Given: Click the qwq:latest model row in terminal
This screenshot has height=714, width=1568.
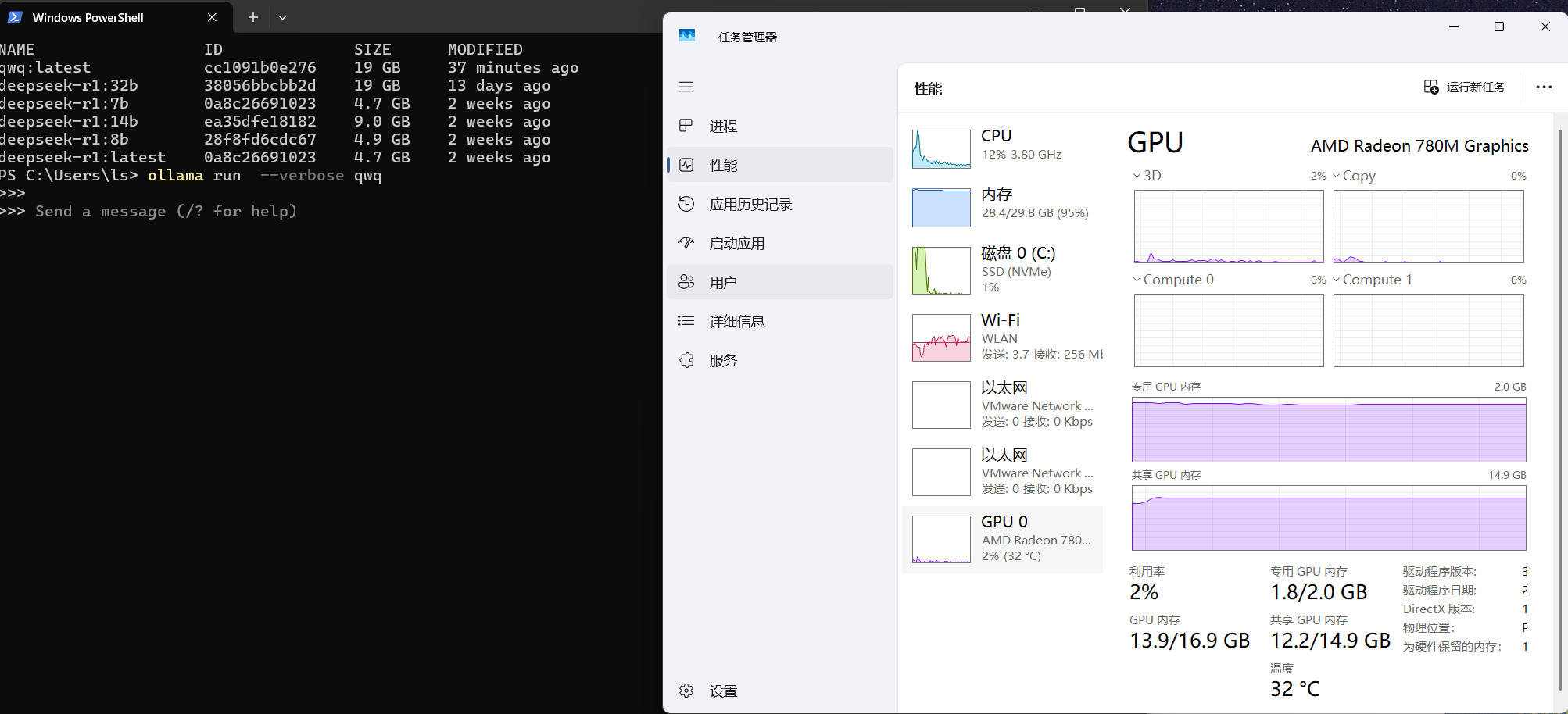Looking at the screenshot, I should click(x=289, y=67).
